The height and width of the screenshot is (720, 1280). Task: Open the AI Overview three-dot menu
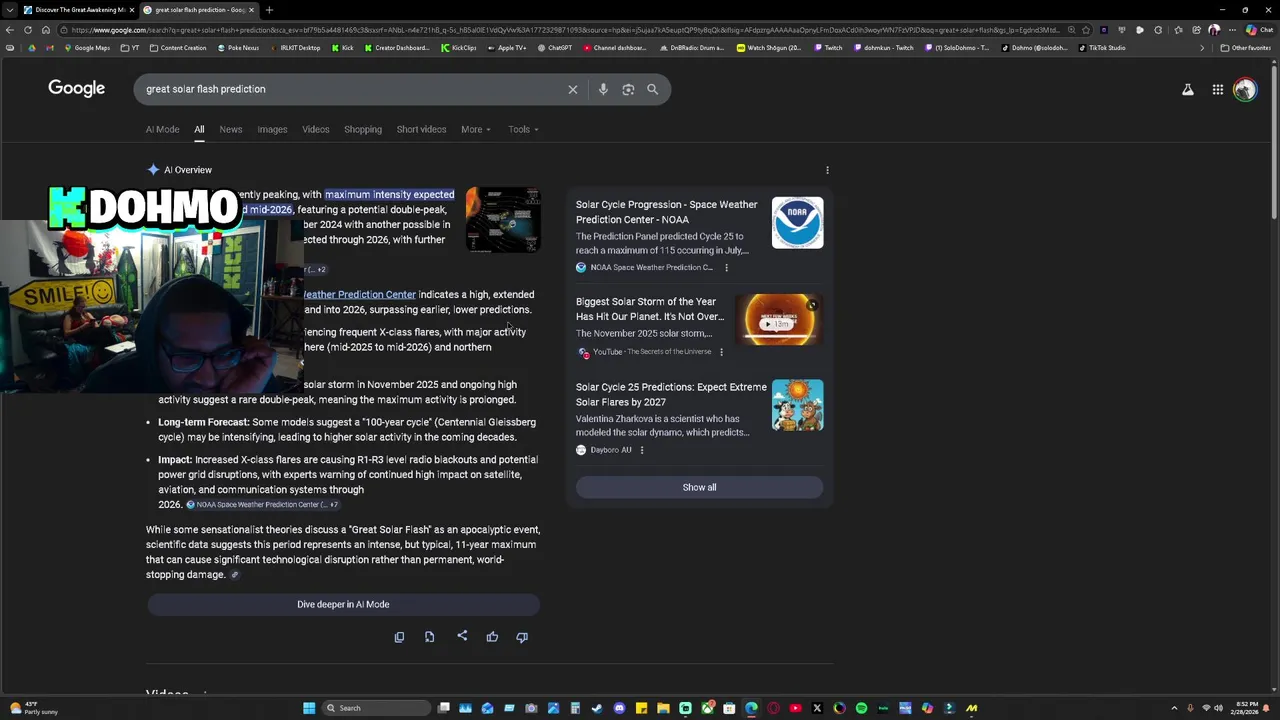(827, 170)
